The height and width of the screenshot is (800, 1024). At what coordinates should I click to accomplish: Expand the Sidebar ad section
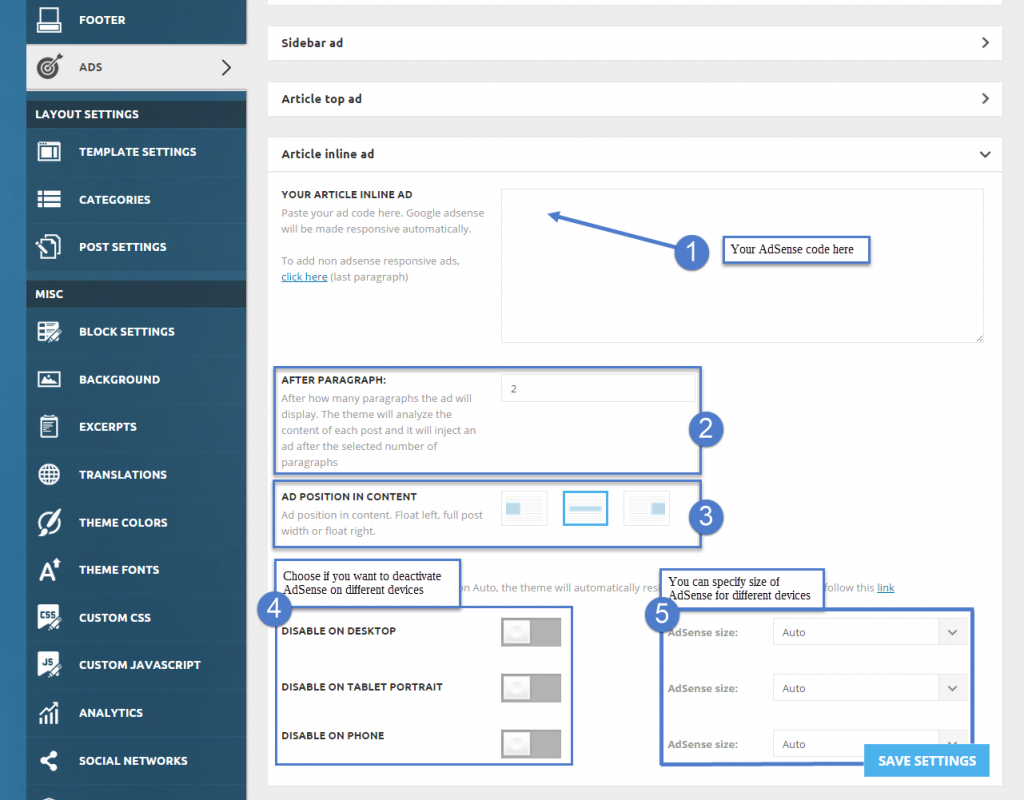(x=634, y=43)
